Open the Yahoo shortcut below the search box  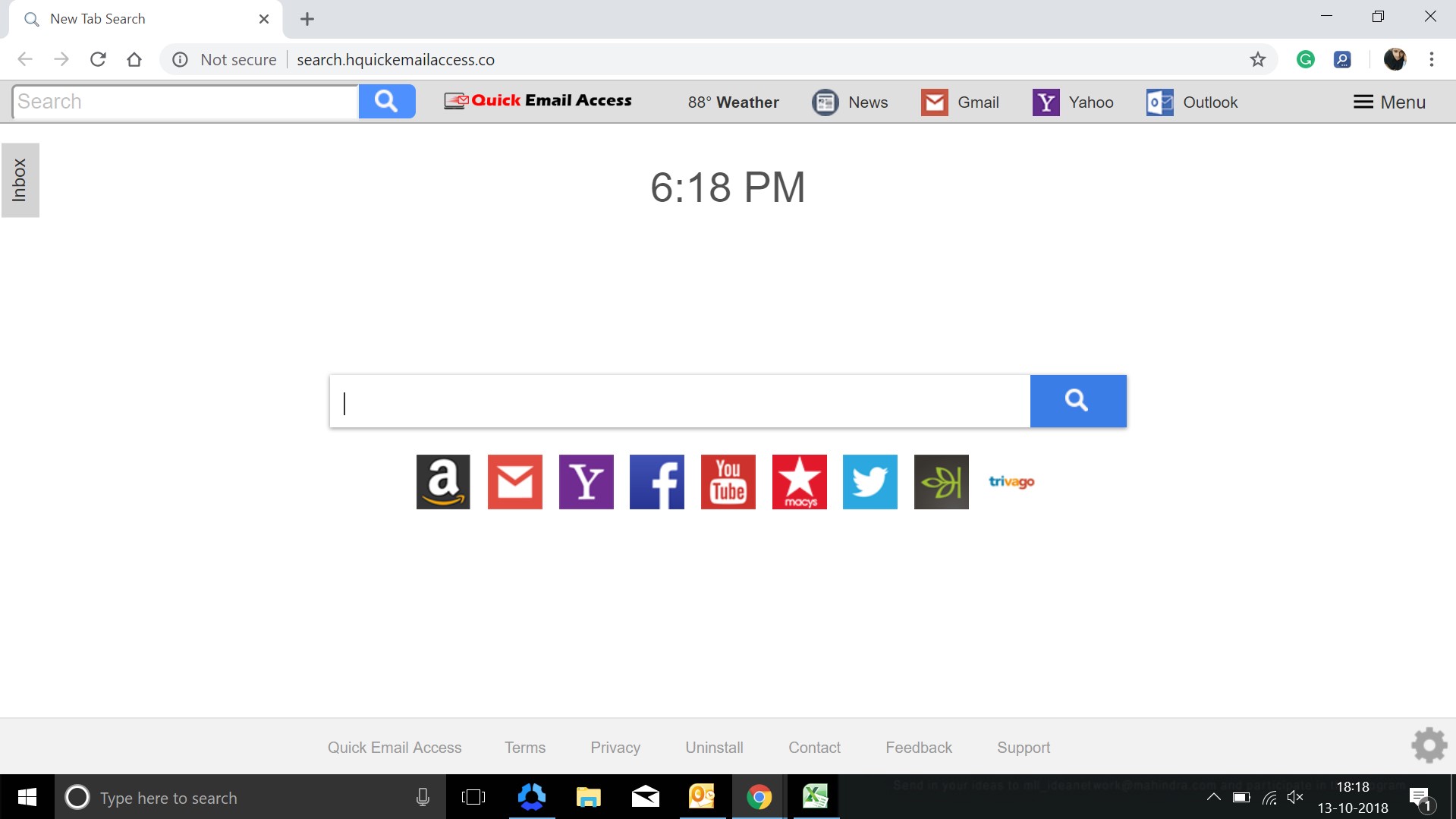(586, 481)
